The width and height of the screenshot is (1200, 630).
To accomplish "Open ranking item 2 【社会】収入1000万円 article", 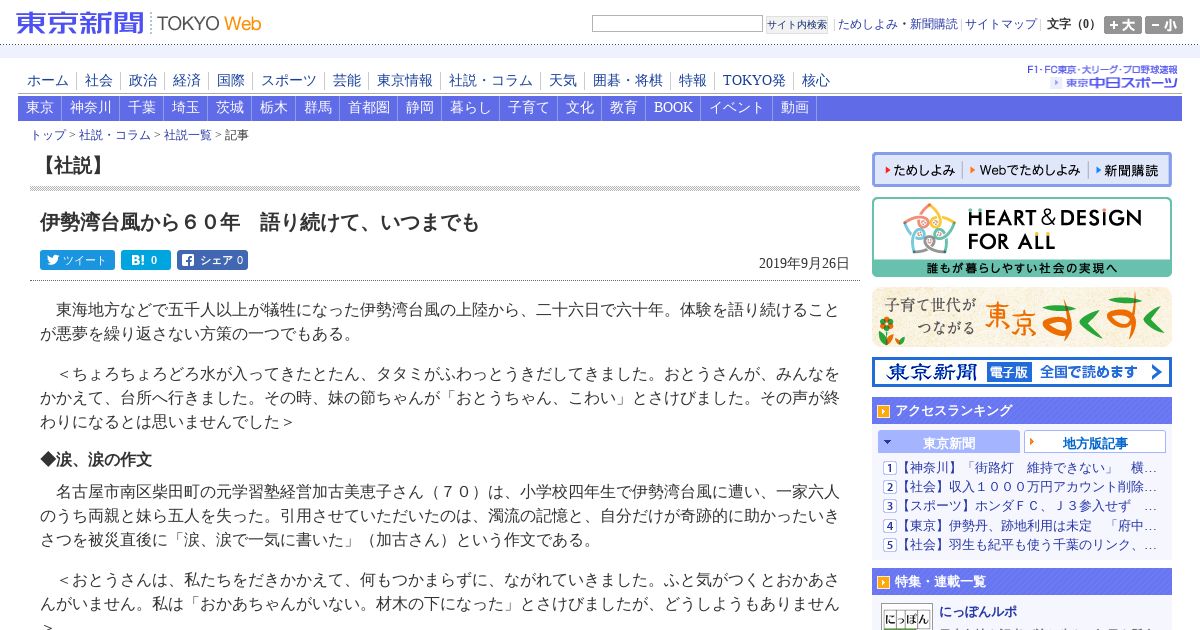I will (1029, 487).
